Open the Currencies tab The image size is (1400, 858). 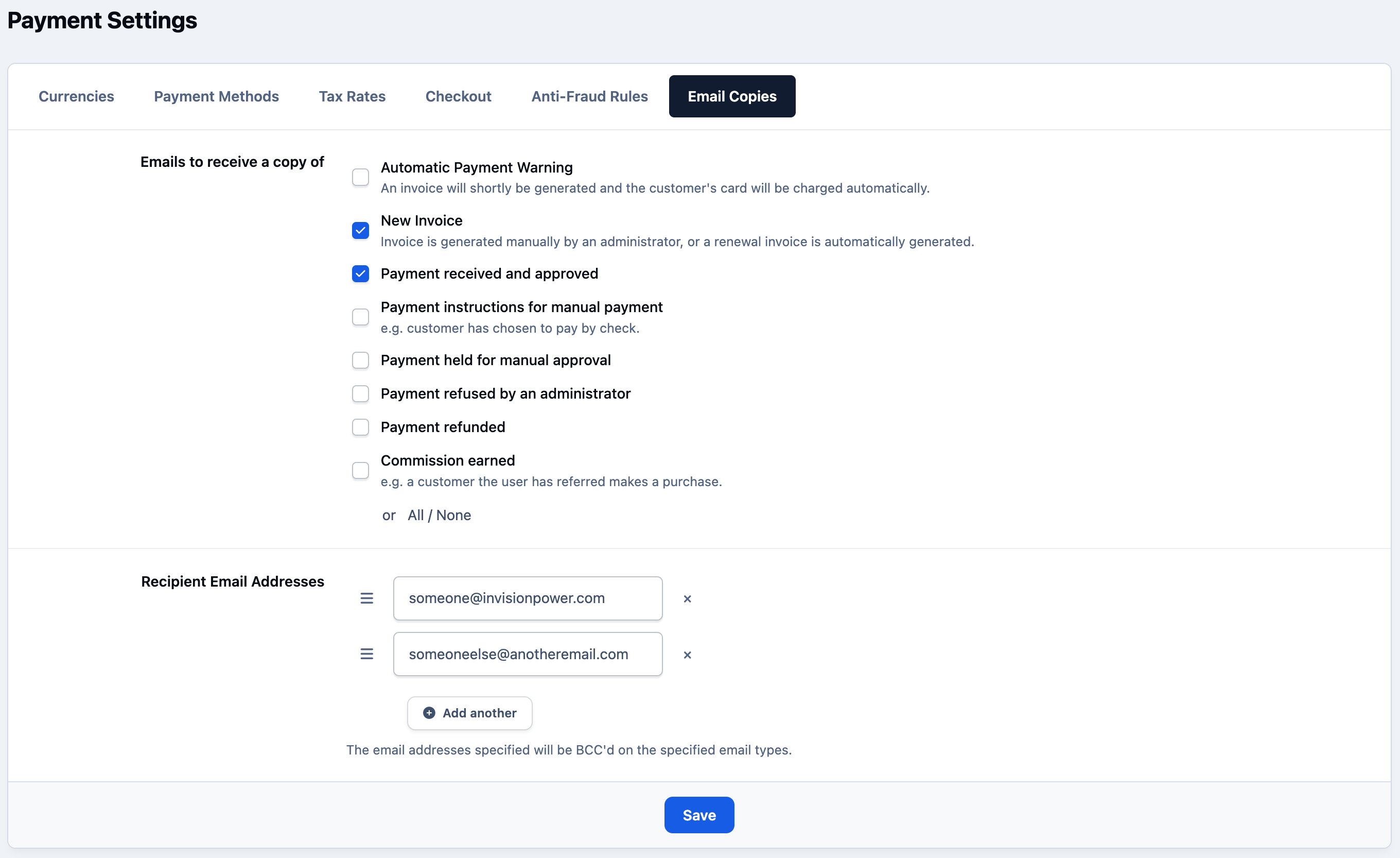pos(76,96)
